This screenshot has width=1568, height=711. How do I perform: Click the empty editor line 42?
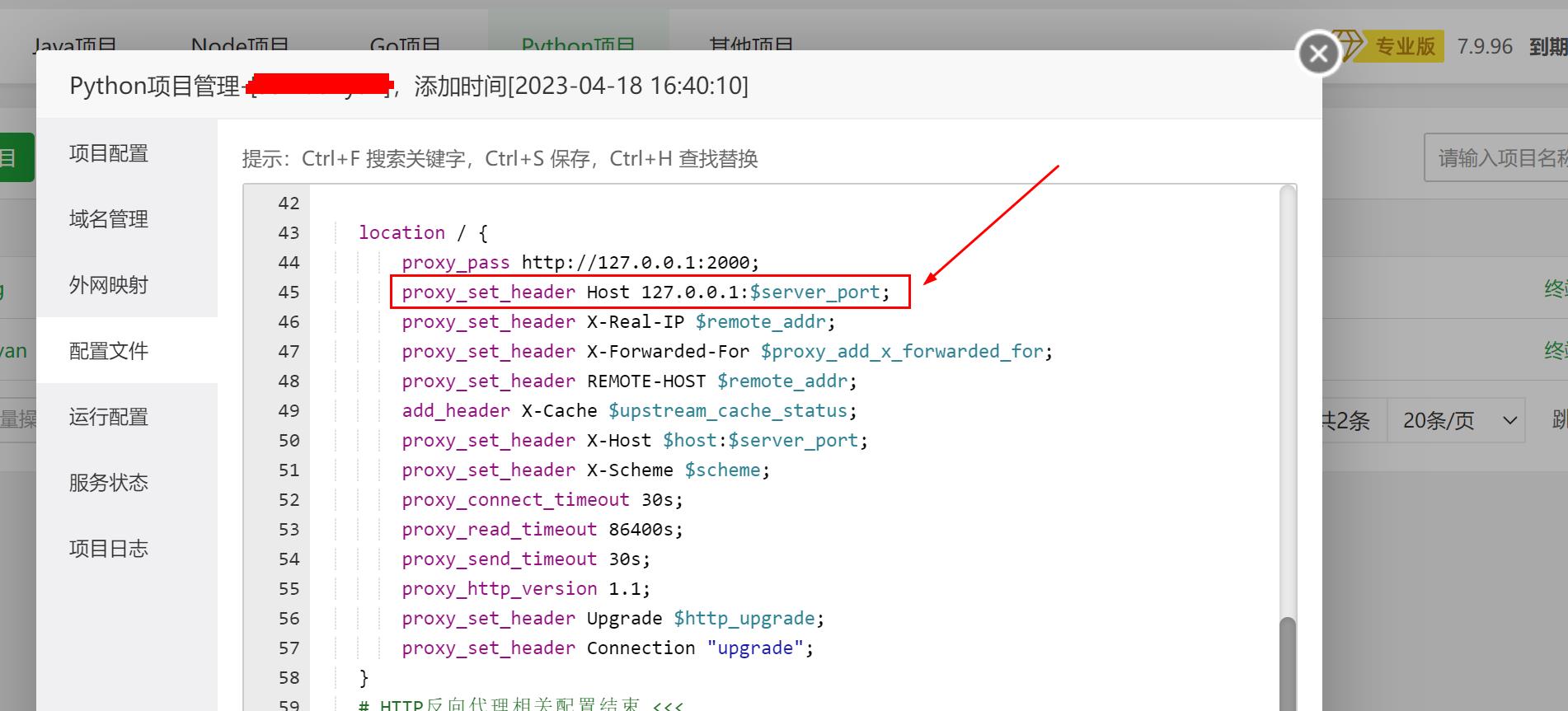point(795,203)
